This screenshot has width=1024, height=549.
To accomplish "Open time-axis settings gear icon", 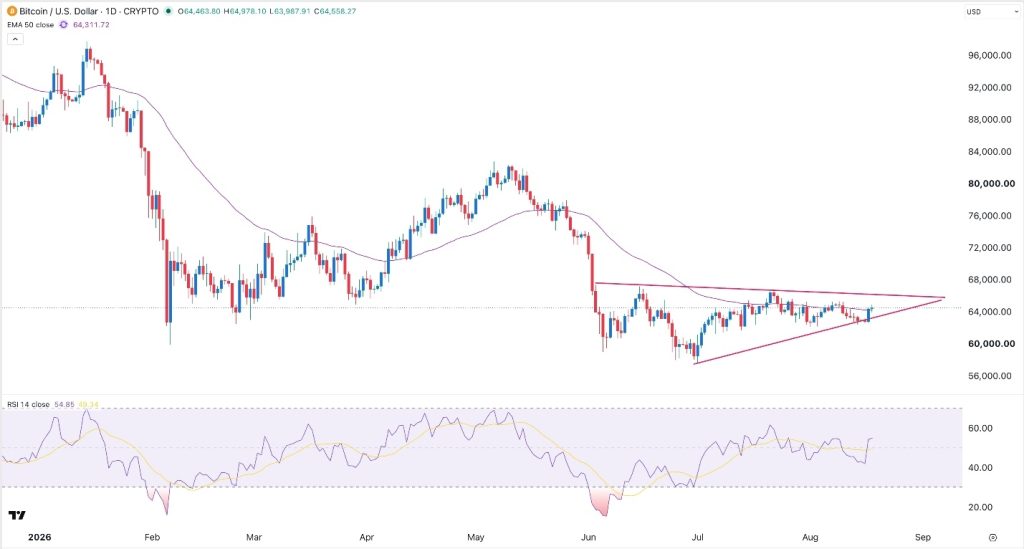I will 993,538.
